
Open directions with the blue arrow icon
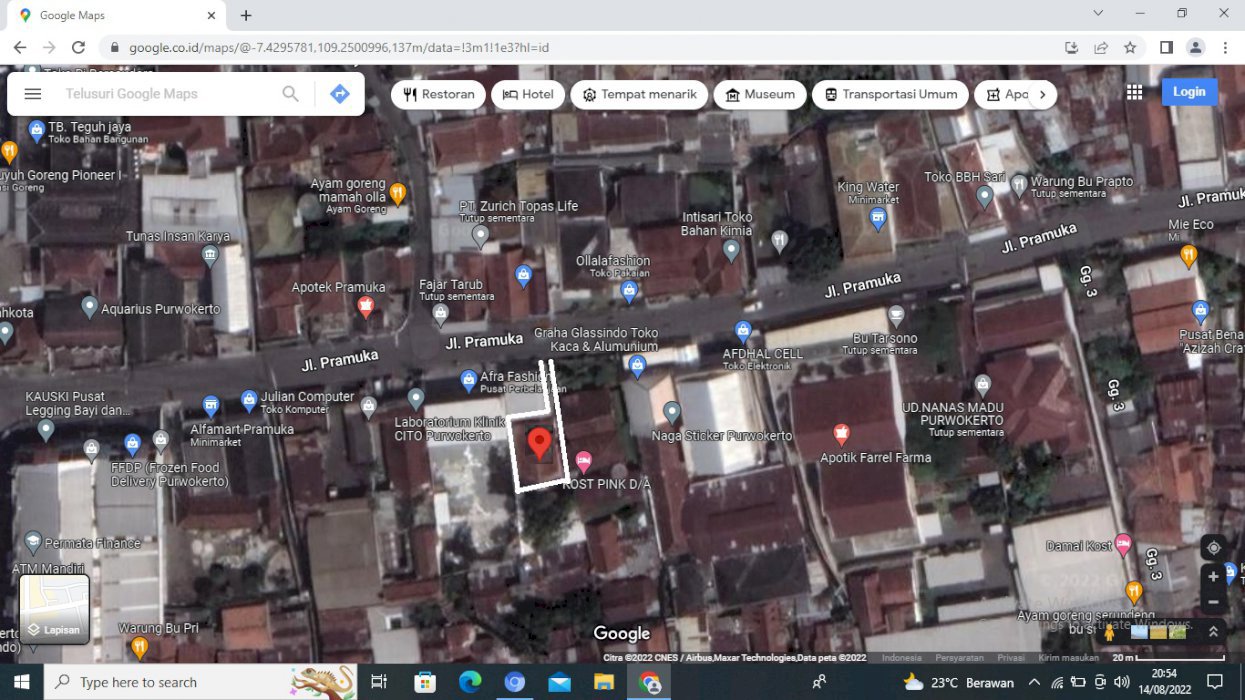(340, 94)
